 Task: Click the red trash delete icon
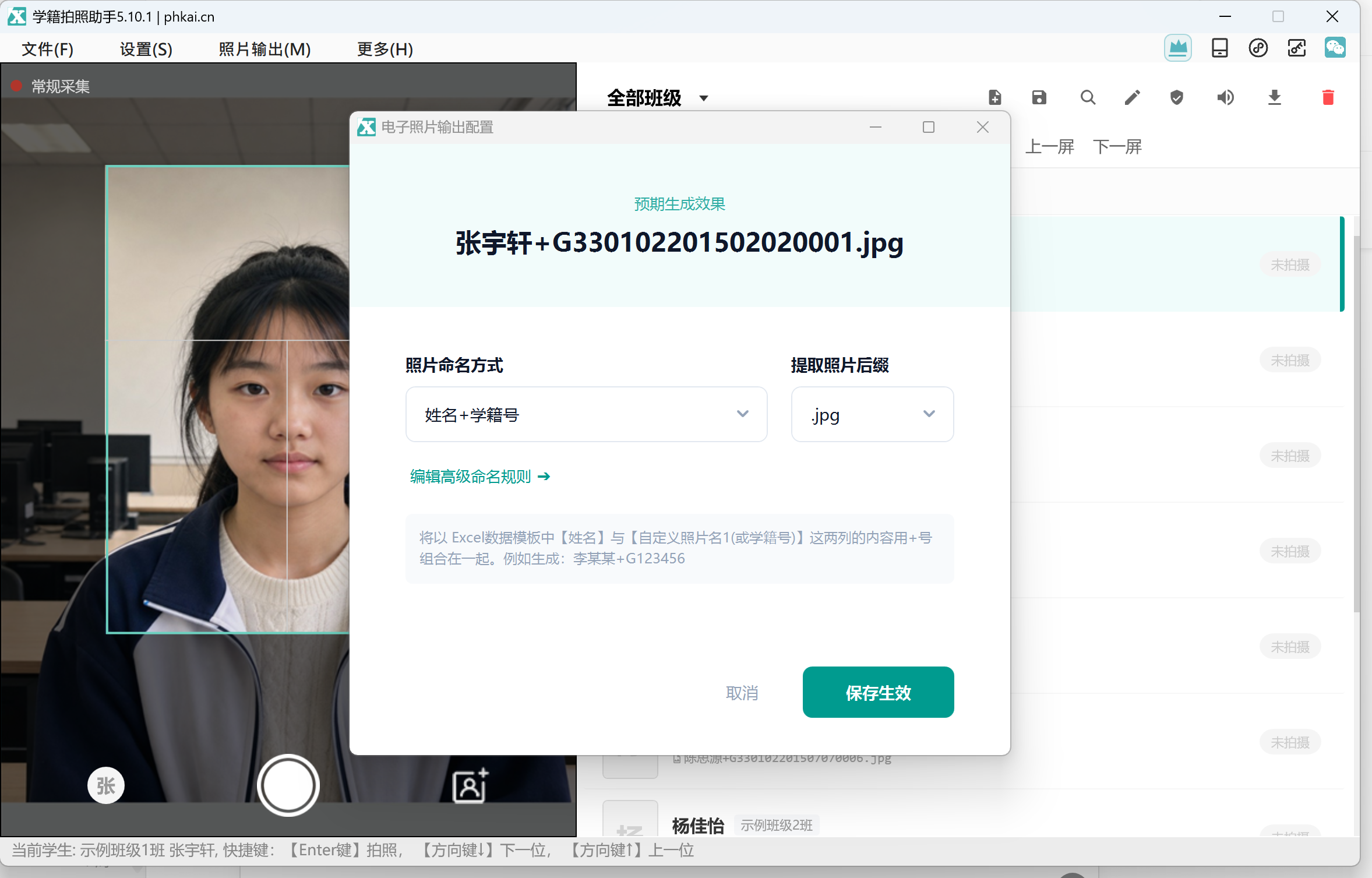click(1328, 97)
